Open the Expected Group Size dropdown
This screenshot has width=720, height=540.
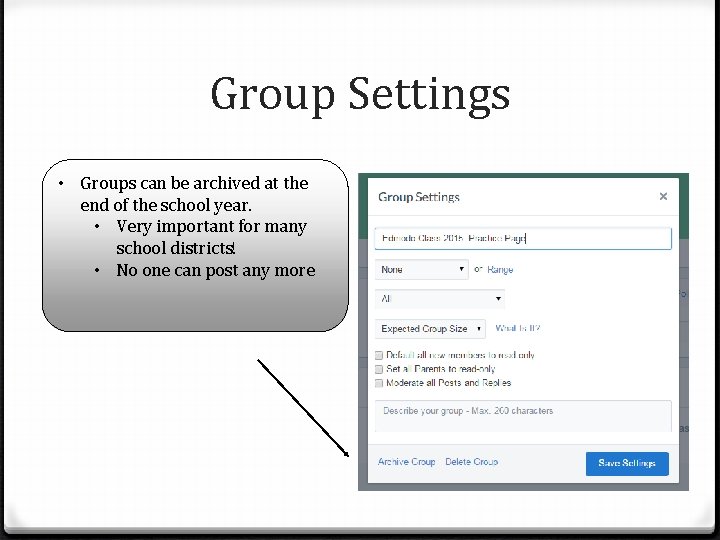[430, 329]
